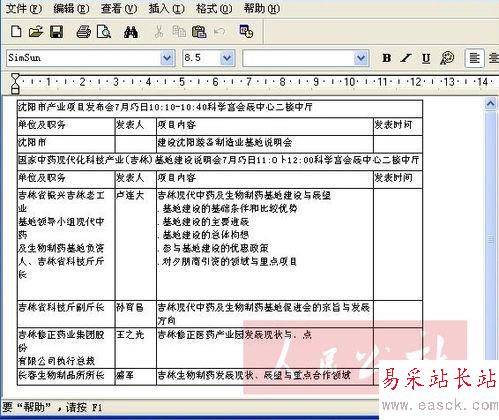Open a file with the Open folder icon
Viewport: 499px width, 420px height.
pyautogui.click(x=36, y=32)
